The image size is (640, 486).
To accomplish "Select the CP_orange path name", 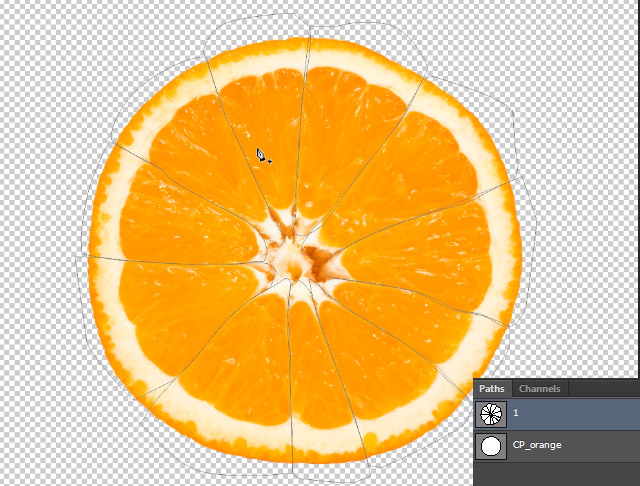I will pos(537,445).
